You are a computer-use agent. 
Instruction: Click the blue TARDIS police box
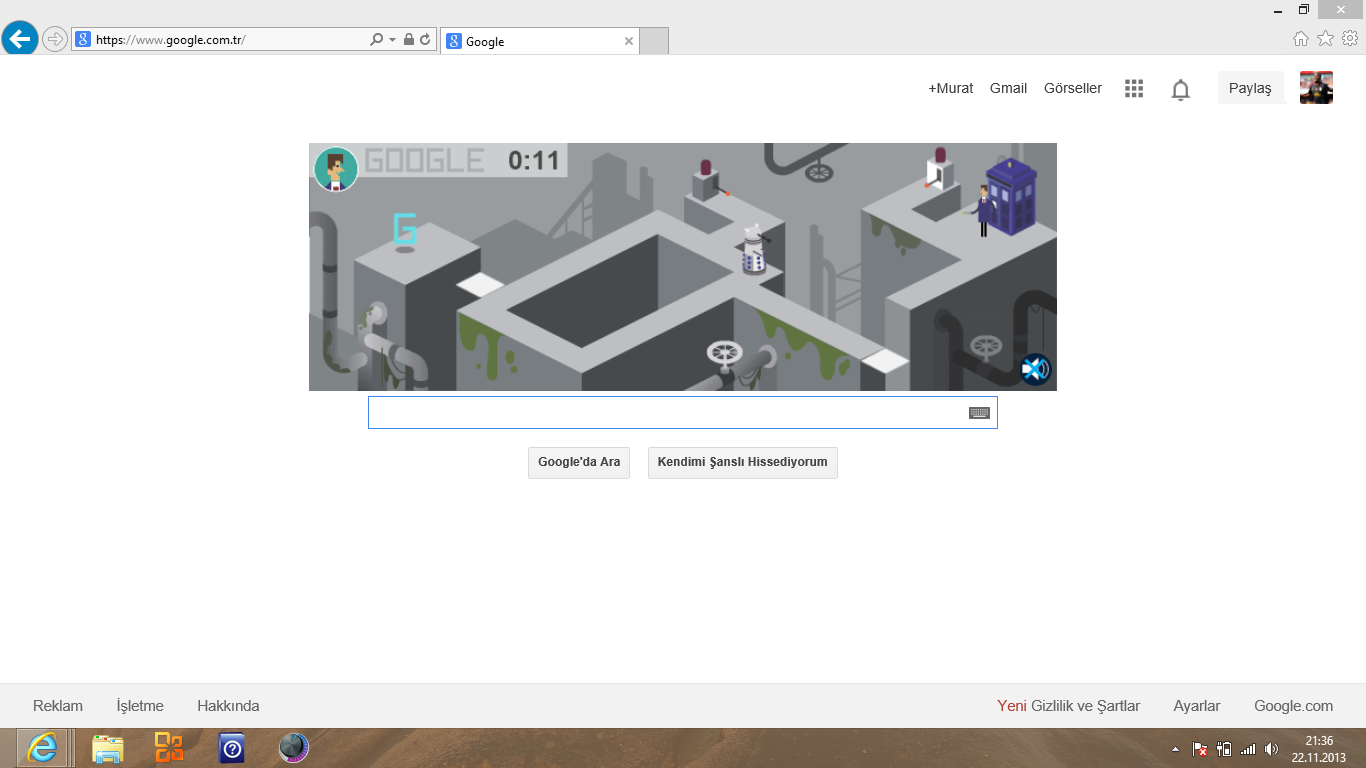point(1012,195)
